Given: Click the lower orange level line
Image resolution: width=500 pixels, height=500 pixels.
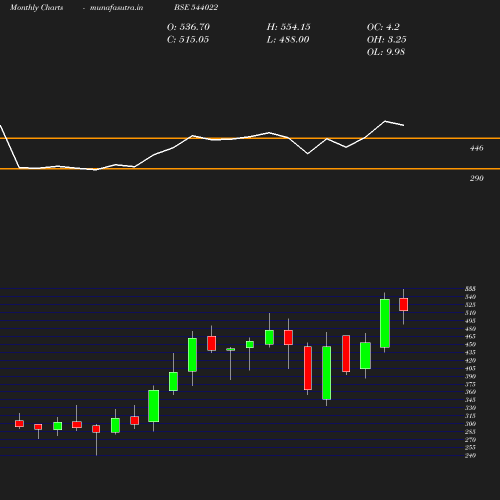Looking at the screenshot, I should click(x=250, y=169).
